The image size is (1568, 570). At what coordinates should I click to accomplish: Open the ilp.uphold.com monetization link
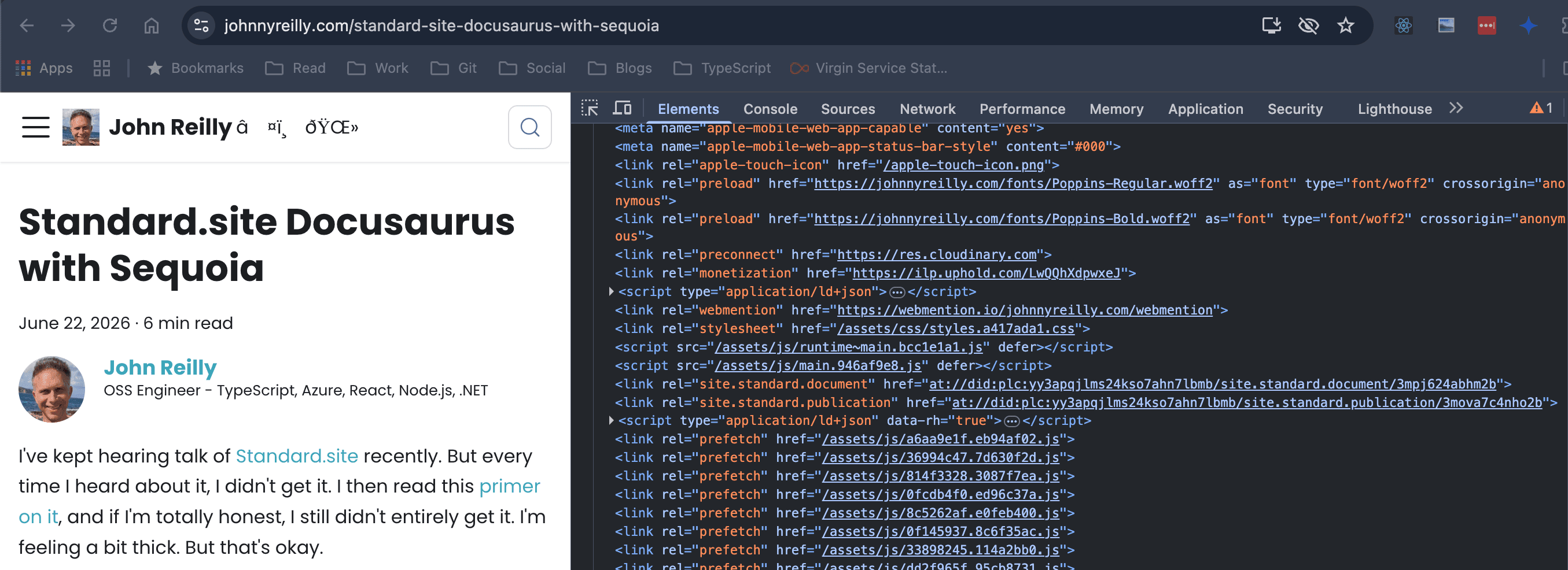(x=987, y=272)
